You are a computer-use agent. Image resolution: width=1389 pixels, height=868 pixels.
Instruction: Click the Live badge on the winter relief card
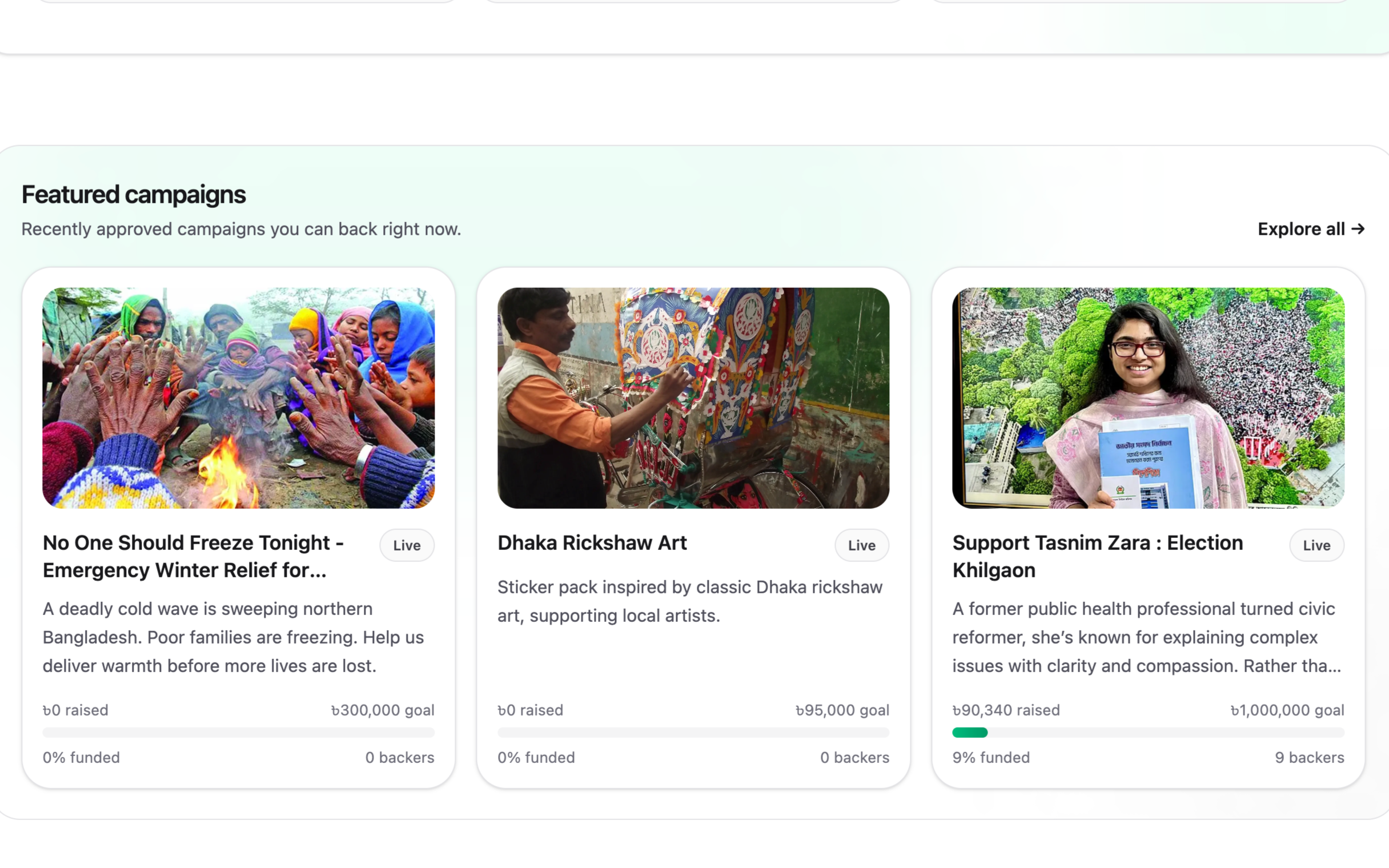pos(407,545)
